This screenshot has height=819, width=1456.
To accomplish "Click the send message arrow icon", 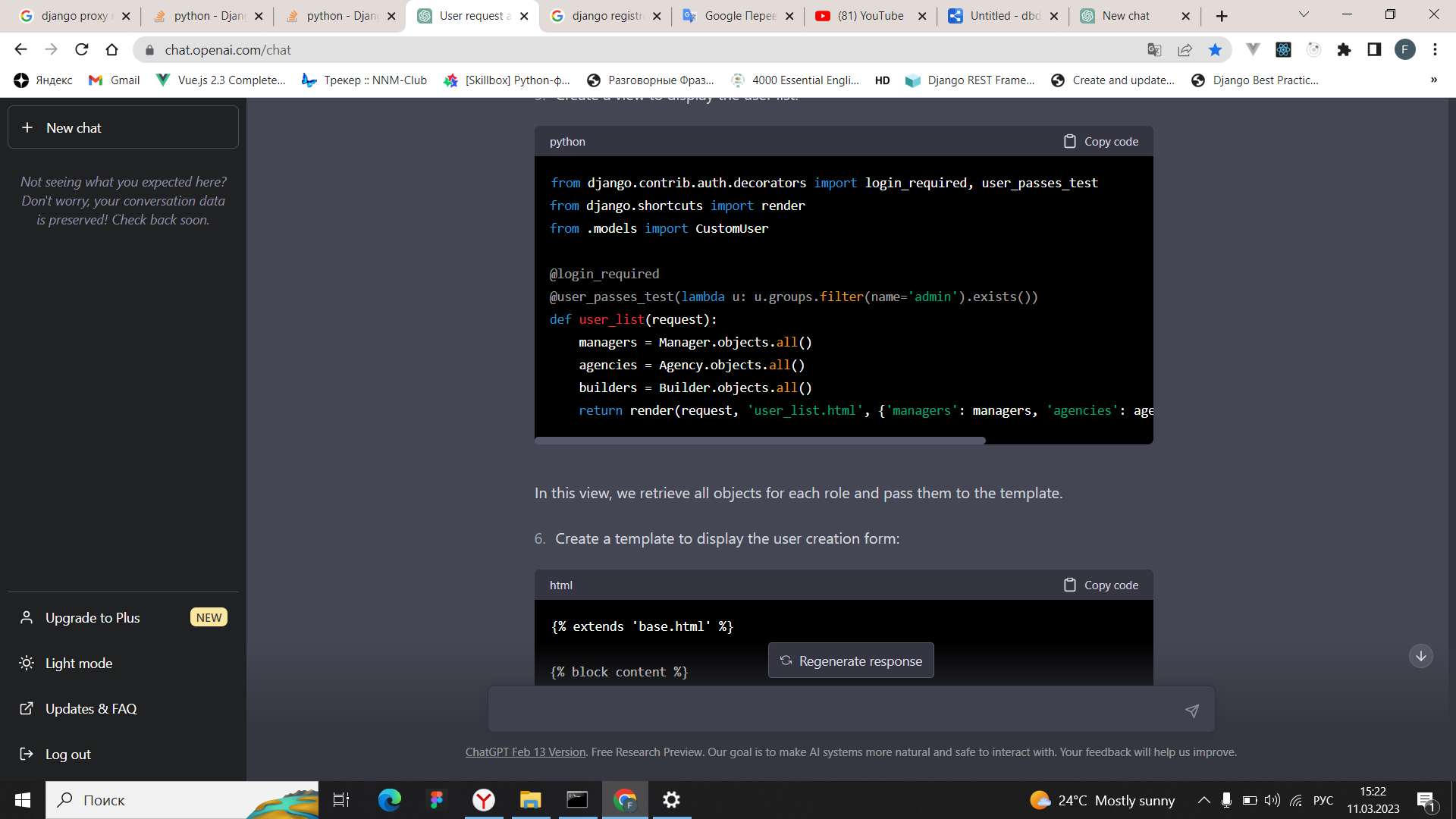I will click(1191, 711).
